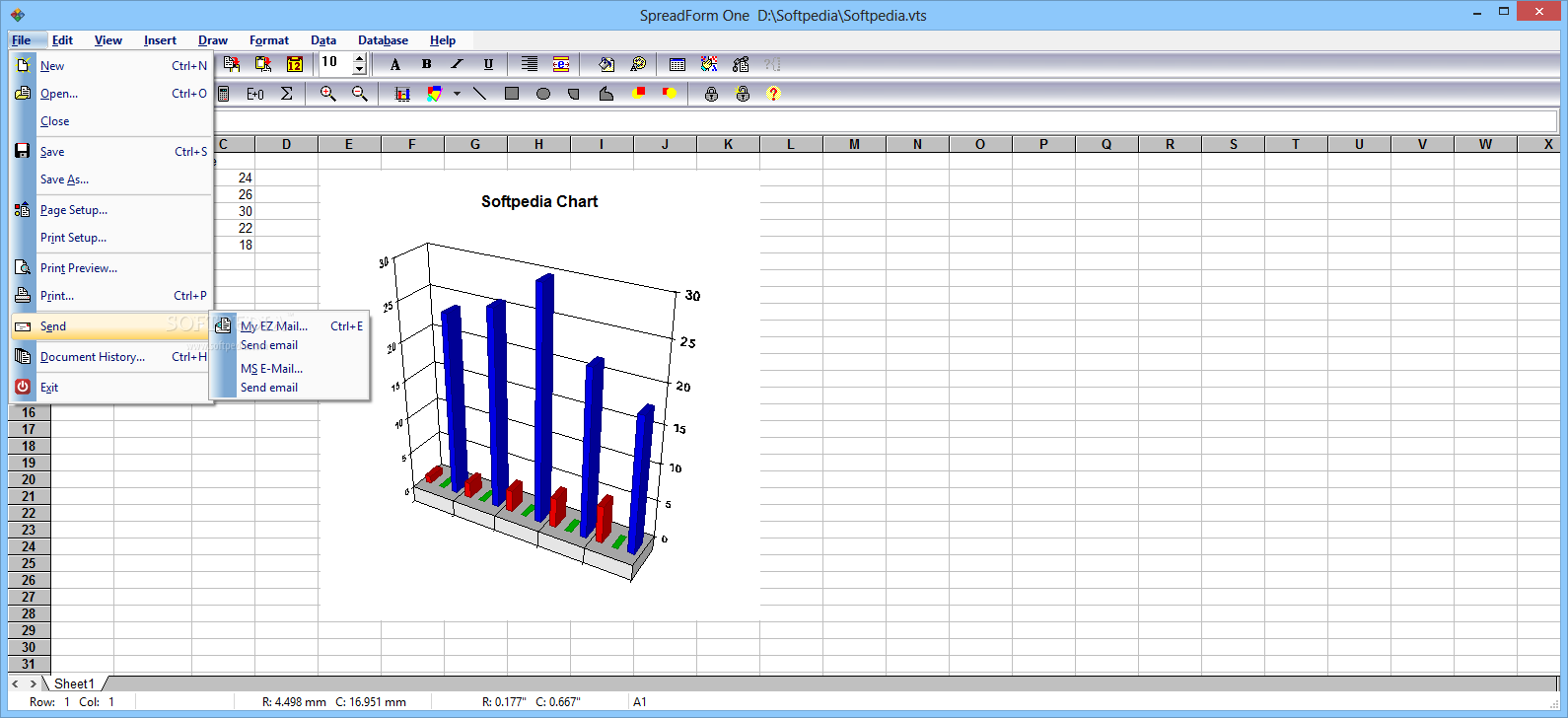Choose Document History... menu entry
Image resolution: width=1568 pixels, height=718 pixels.
coord(111,357)
